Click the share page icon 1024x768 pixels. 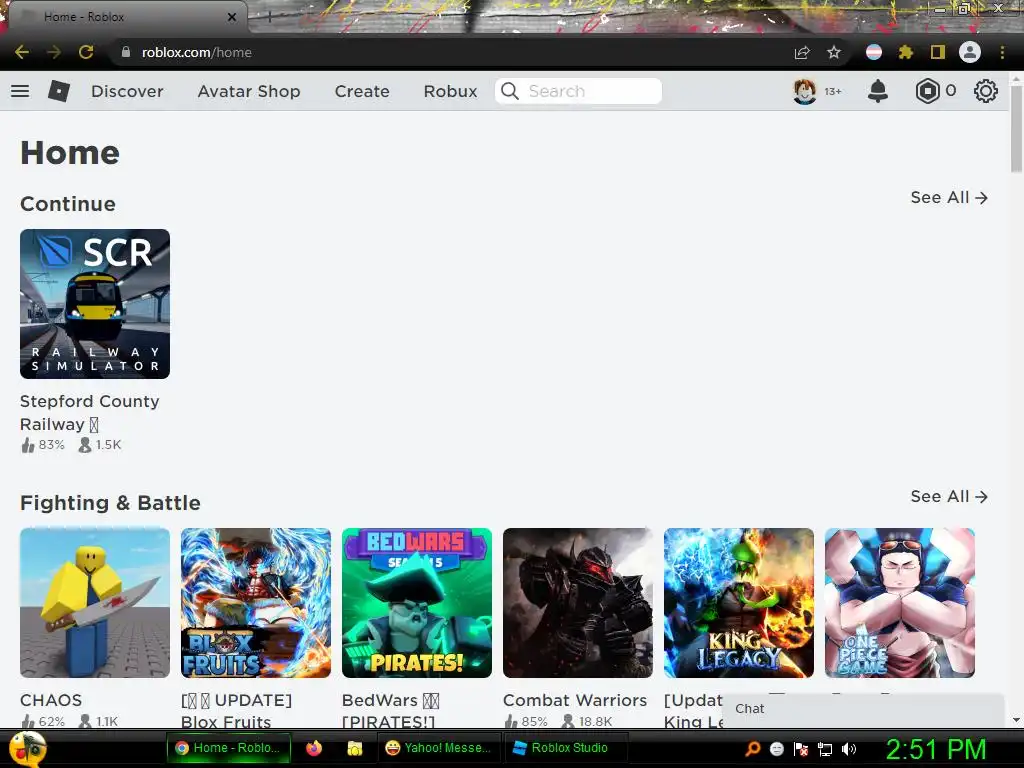tap(802, 52)
